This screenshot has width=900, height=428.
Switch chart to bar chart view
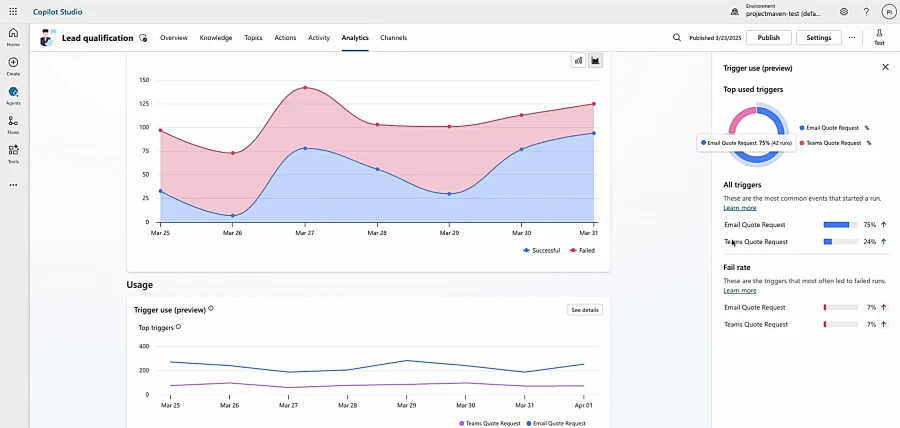pyautogui.click(x=578, y=60)
